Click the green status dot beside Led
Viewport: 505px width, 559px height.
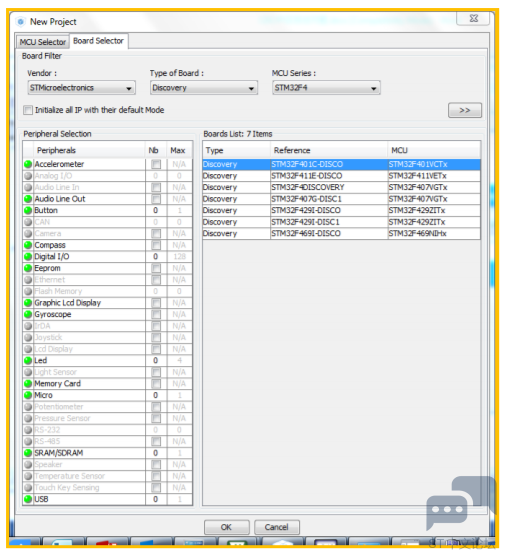click(x=28, y=361)
